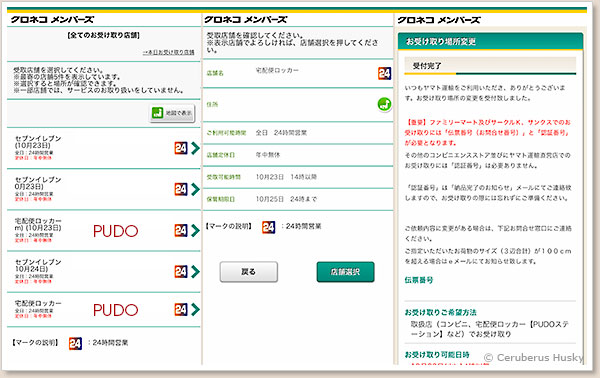Open the green map icon on the 住所 row
The height and width of the screenshot is (378, 600).
coord(385,104)
